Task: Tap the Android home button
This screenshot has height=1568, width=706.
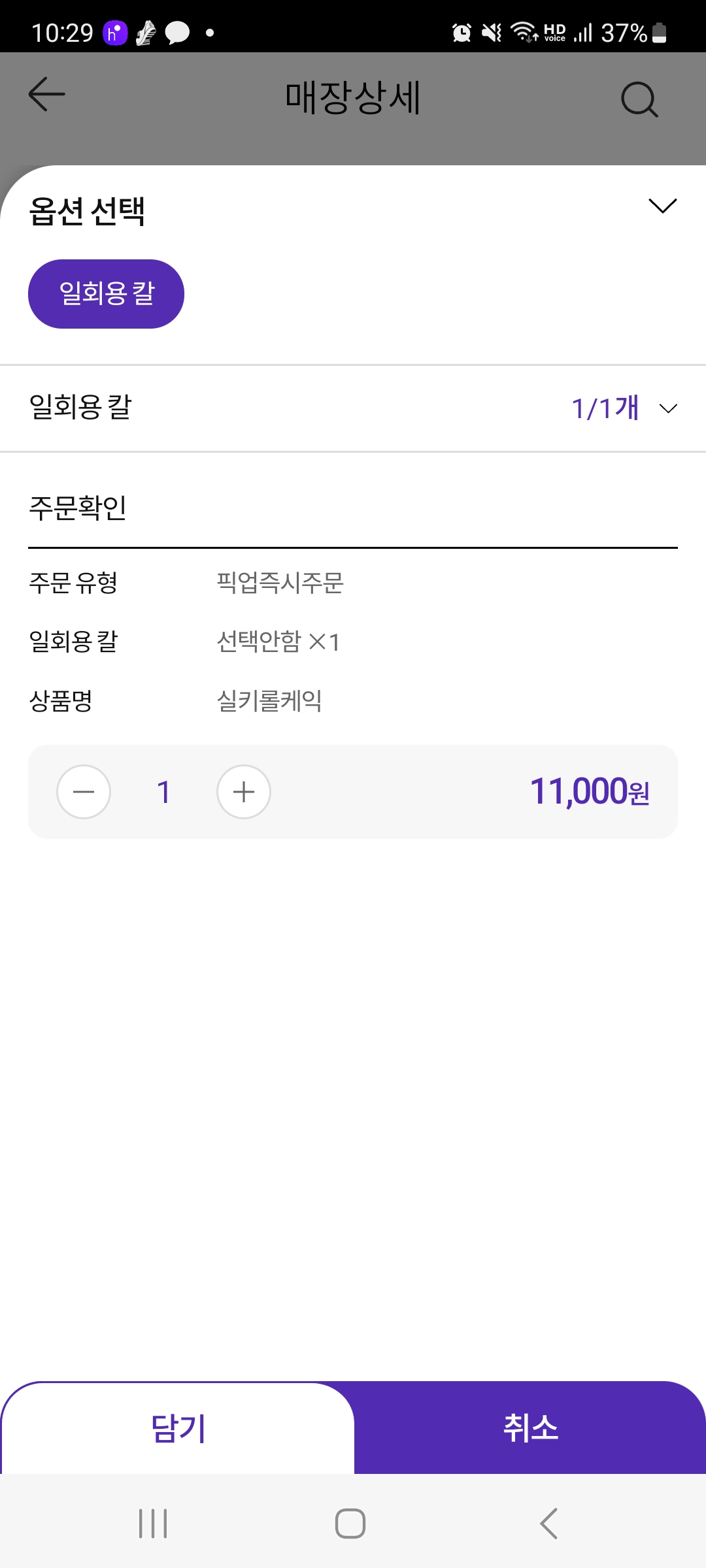Action: [350, 1524]
